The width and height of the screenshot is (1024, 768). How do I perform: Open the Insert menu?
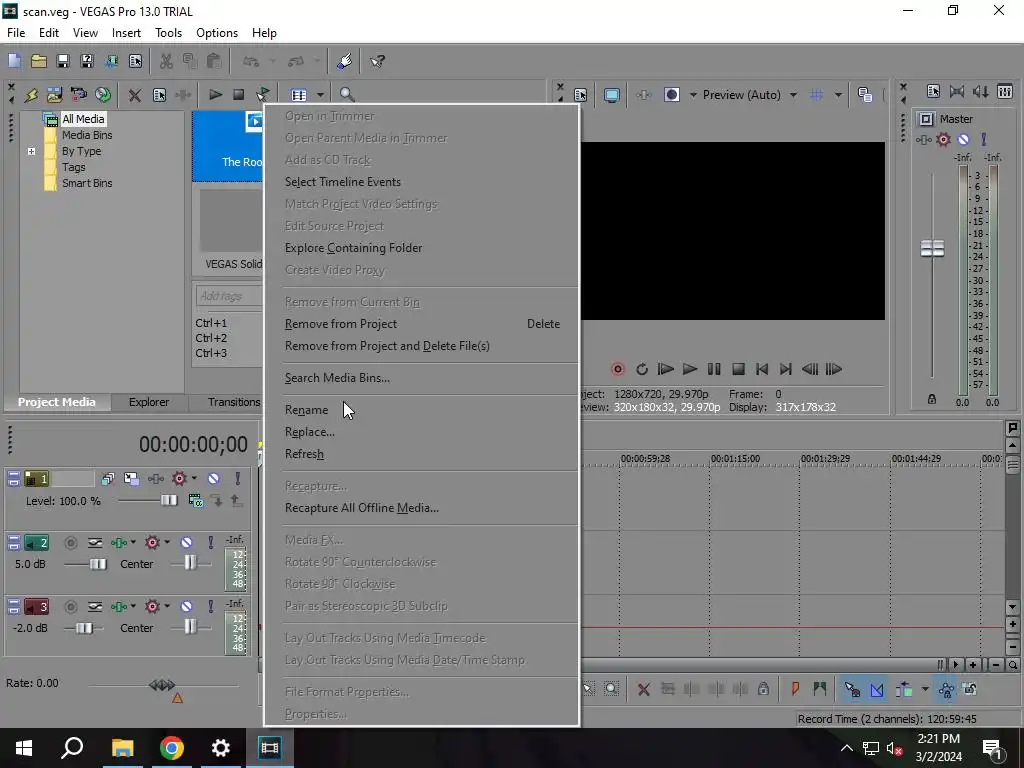[126, 33]
